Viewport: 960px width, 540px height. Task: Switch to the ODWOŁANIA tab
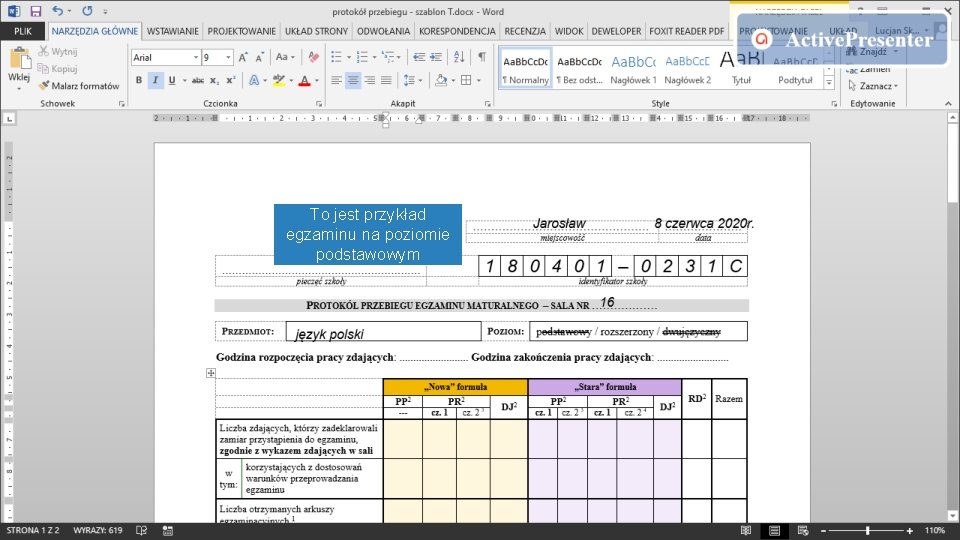383,31
